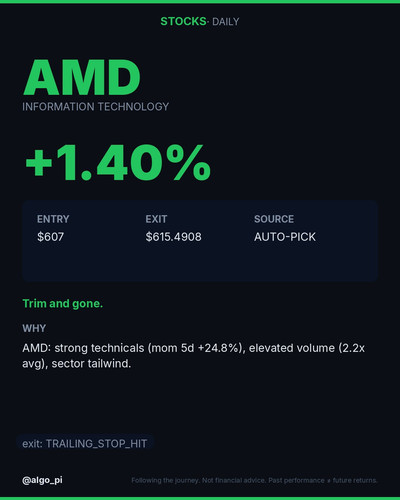Click the AUTO-PICK source value

pyautogui.click(x=285, y=237)
